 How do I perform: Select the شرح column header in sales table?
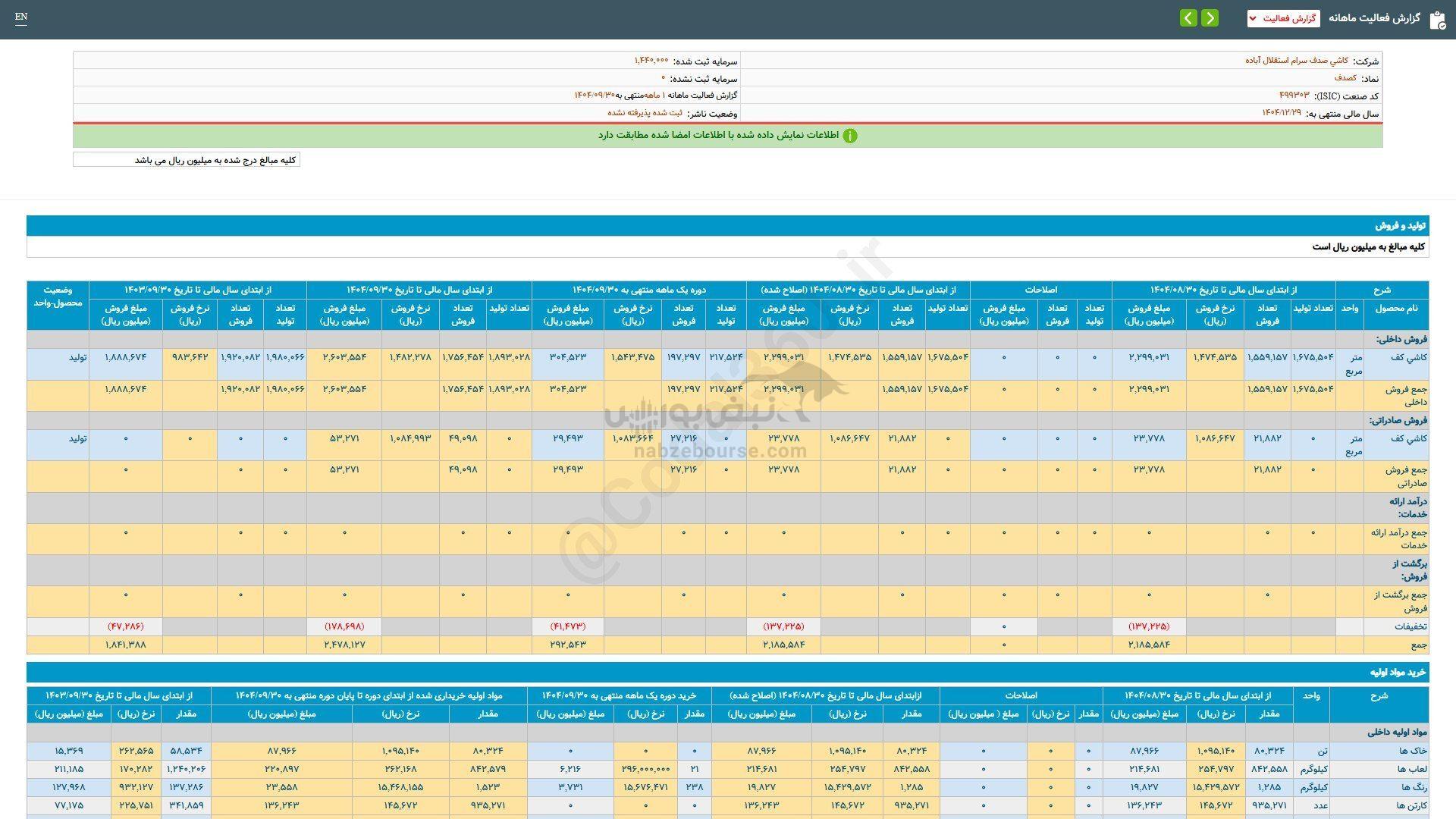pyautogui.click(x=1382, y=290)
